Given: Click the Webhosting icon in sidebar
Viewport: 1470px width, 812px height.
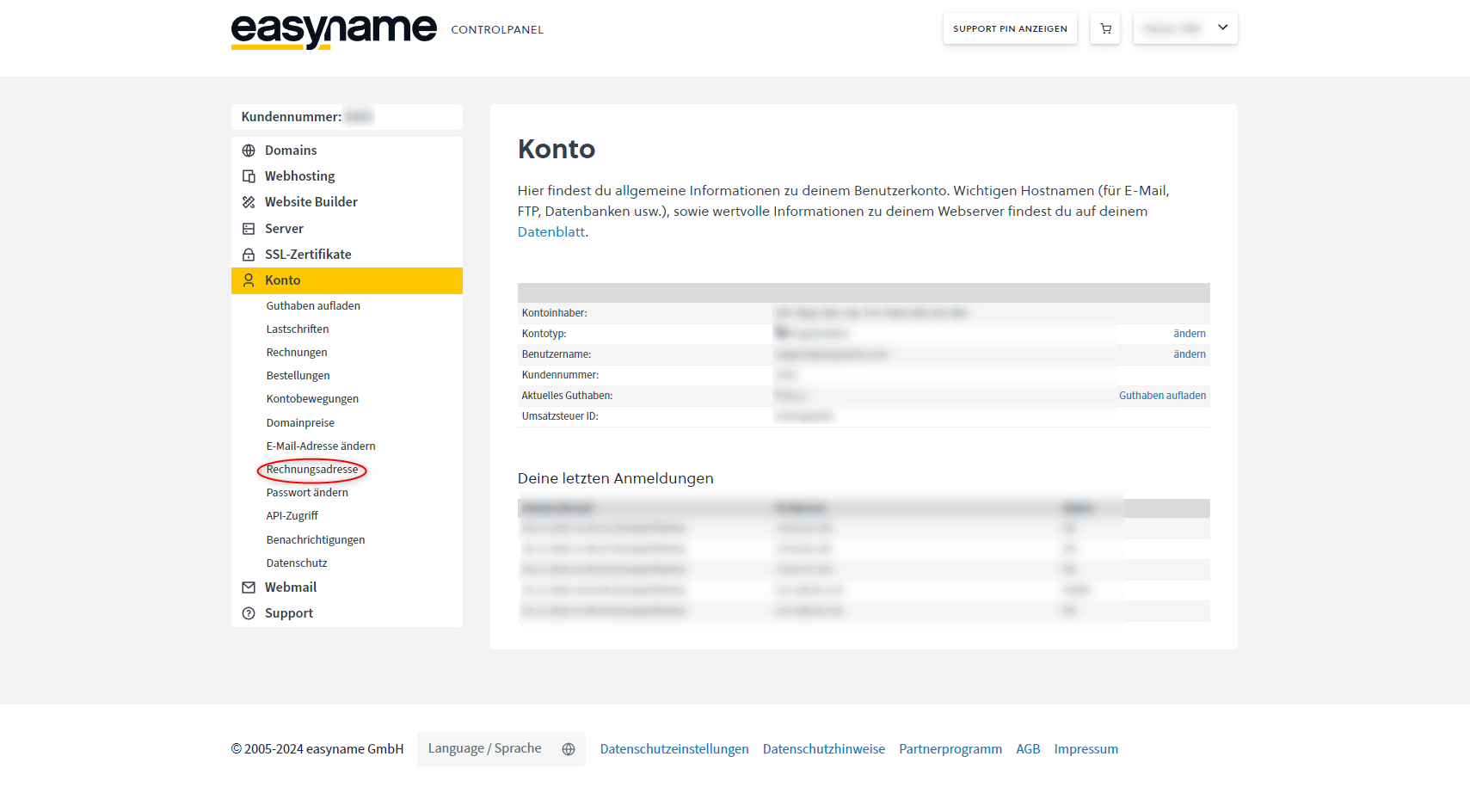Looking at the screenshot, I should (x=249, y=176).
